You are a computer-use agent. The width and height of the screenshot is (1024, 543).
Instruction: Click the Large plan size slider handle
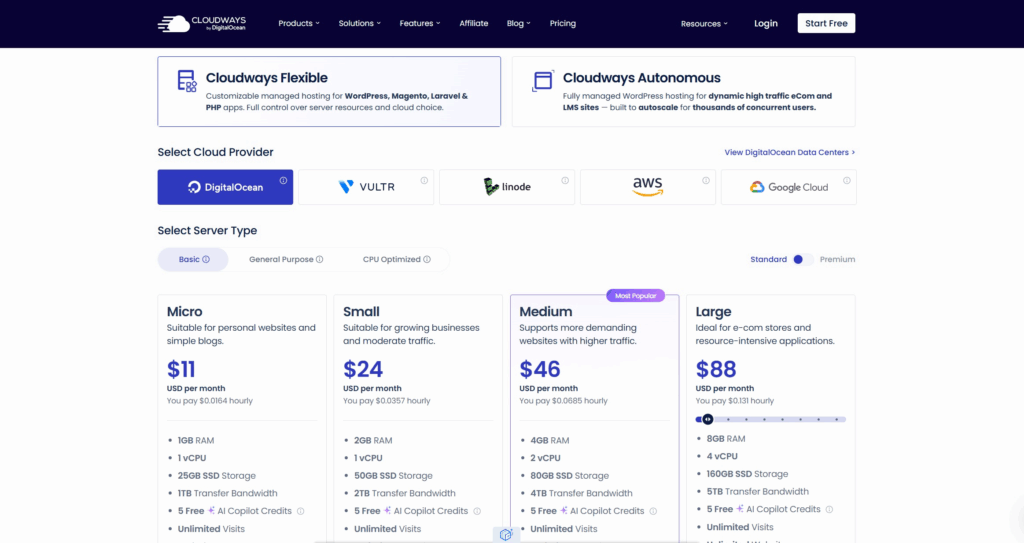(707, 419)
